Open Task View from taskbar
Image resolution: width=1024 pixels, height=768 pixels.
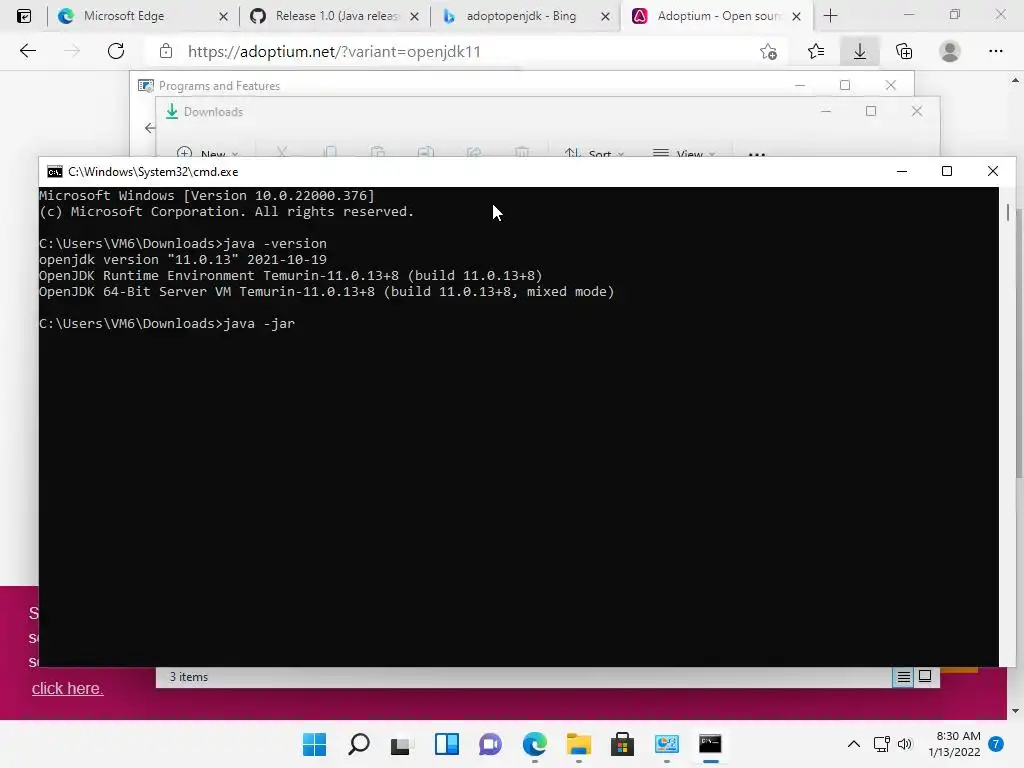tap(402, 744)
